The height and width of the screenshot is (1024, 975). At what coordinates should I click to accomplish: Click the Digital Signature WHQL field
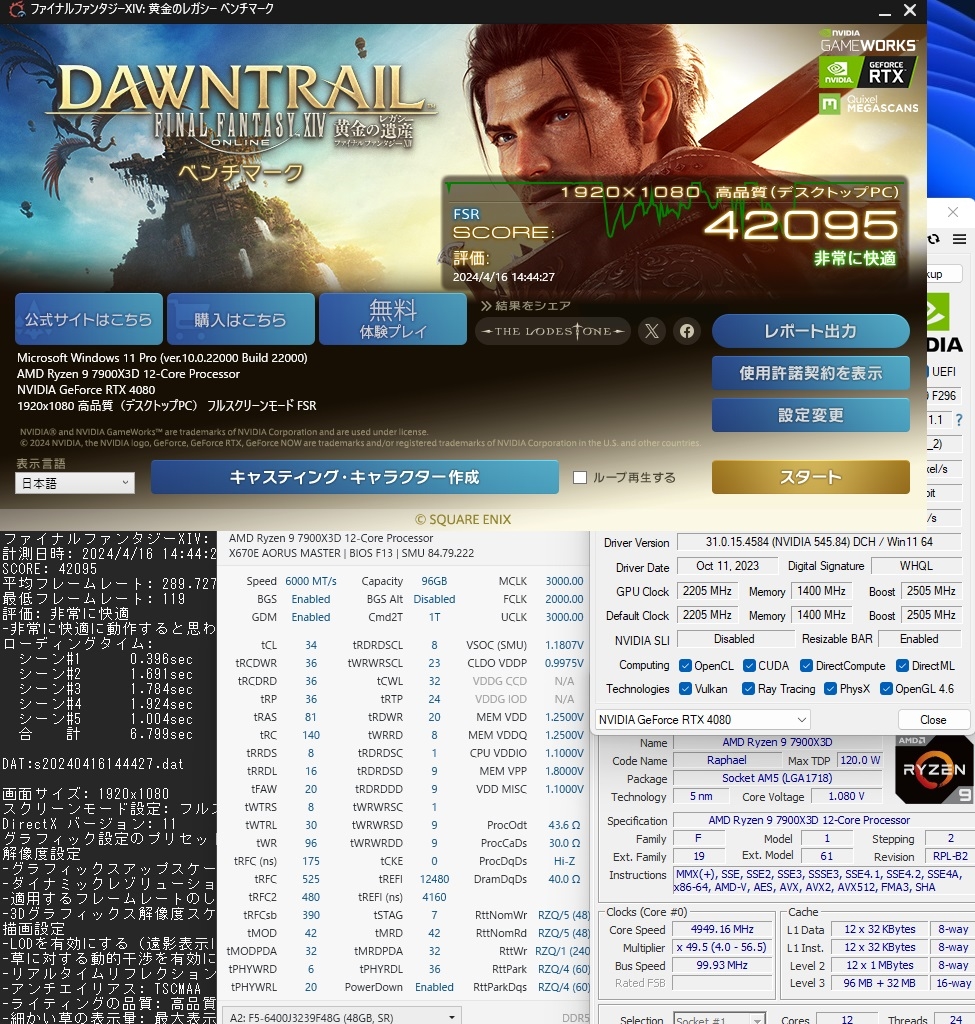916,566
